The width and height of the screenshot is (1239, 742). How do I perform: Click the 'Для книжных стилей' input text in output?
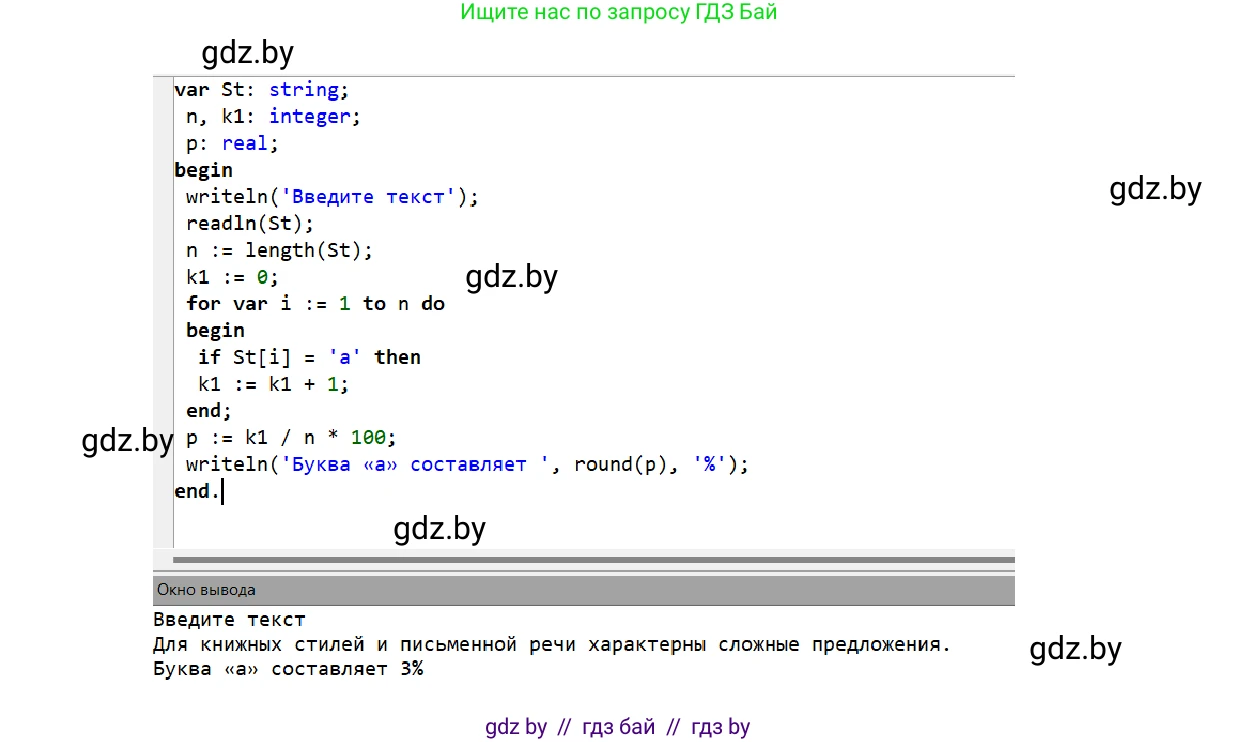[x=550, y=645]
